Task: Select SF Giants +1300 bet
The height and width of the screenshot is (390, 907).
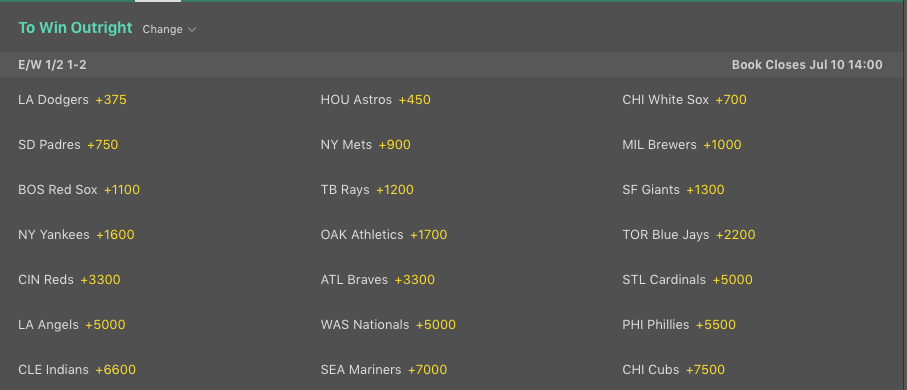Action: click(x=673, y=189)
